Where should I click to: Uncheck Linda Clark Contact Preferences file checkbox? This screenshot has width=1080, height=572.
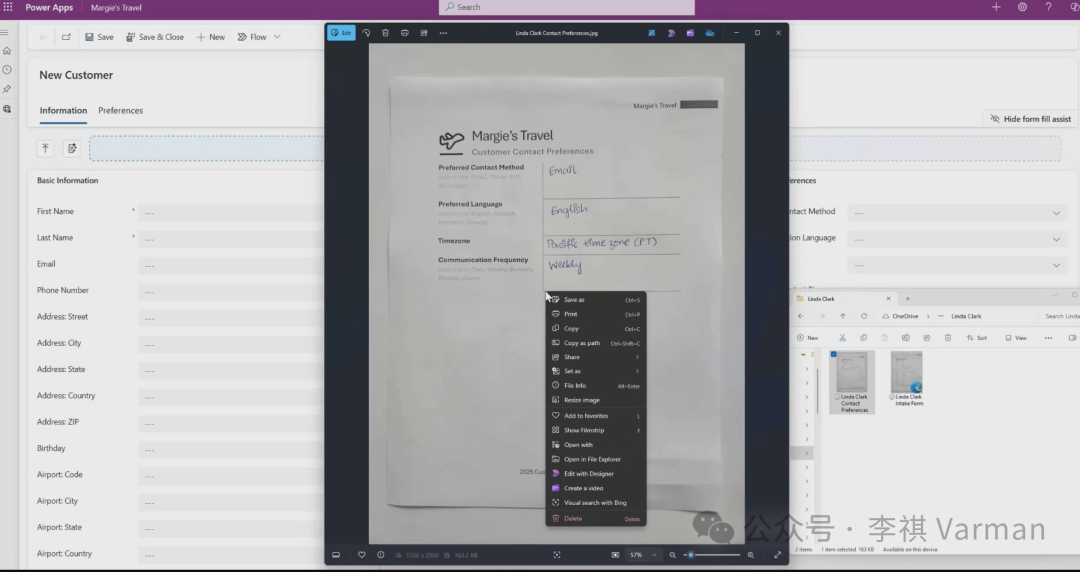coord(833,354)
